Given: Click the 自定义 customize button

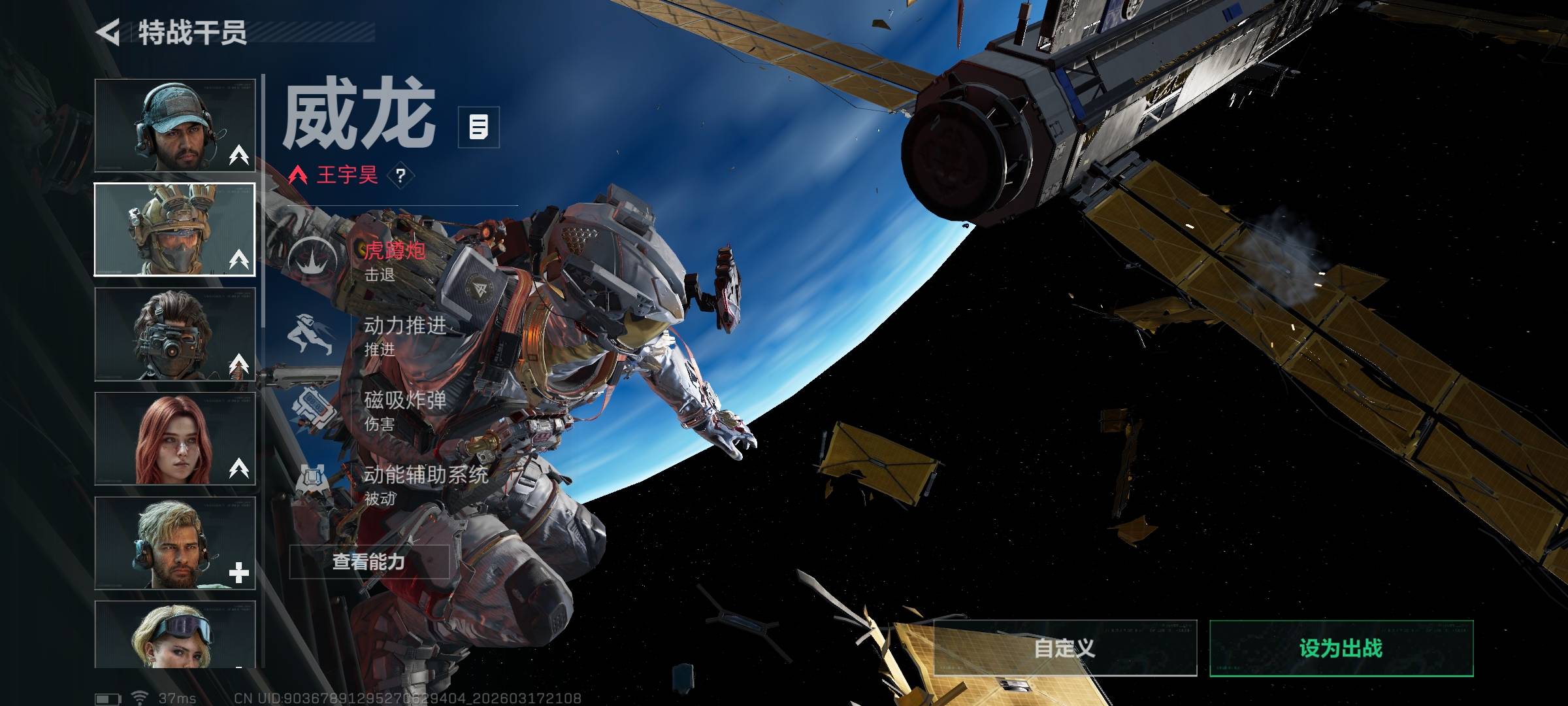Looking at the screenshot, I should [1065, 648].
